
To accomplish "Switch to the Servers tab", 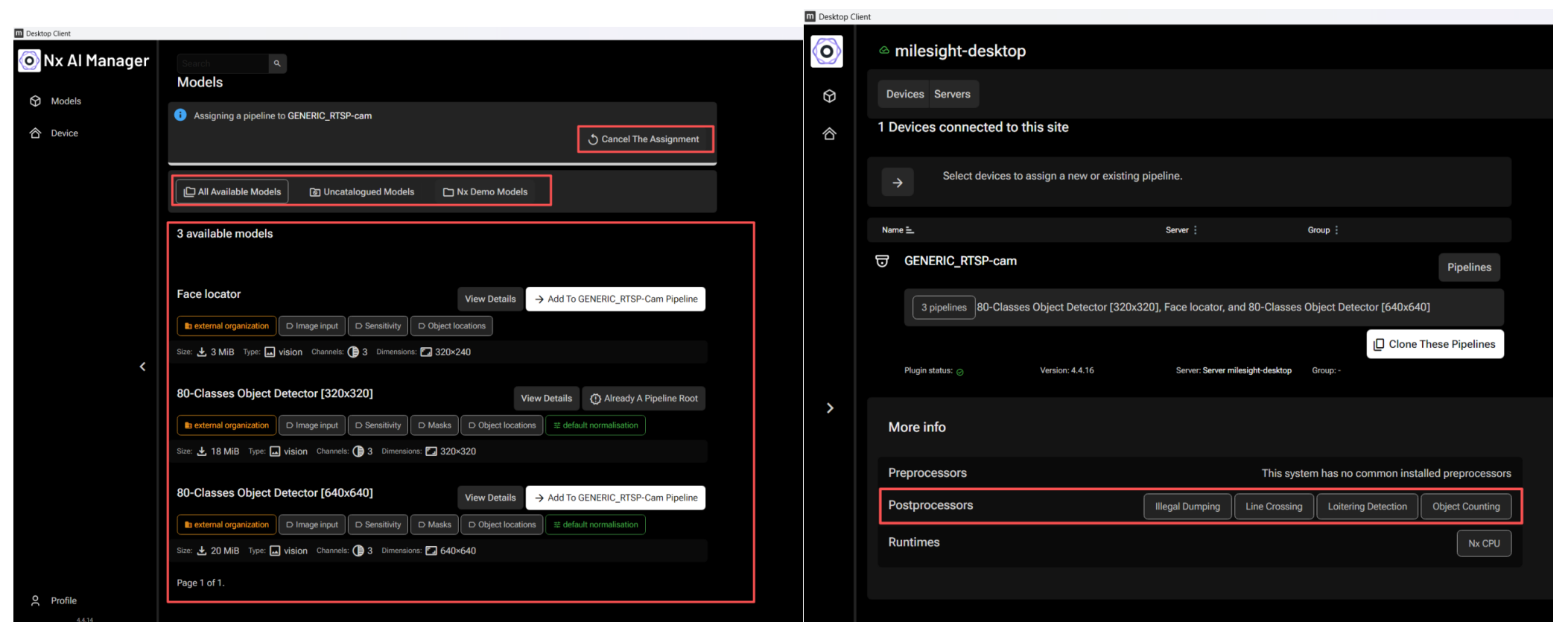I will point(952,95).
